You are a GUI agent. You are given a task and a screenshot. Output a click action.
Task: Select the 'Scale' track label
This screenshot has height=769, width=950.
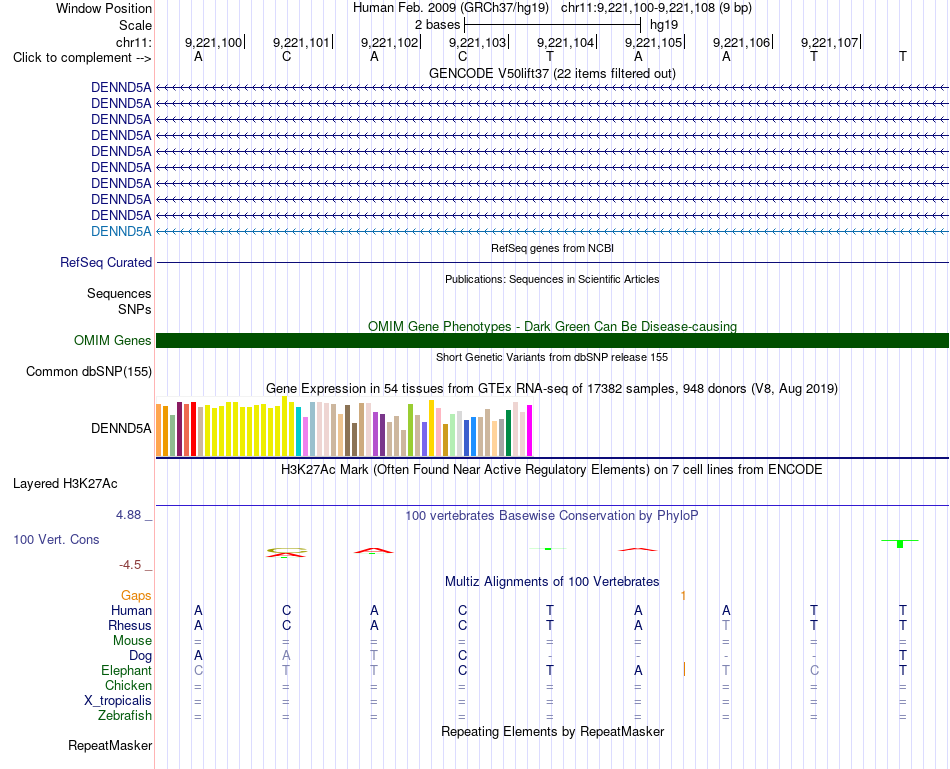(x=135, y=25)
